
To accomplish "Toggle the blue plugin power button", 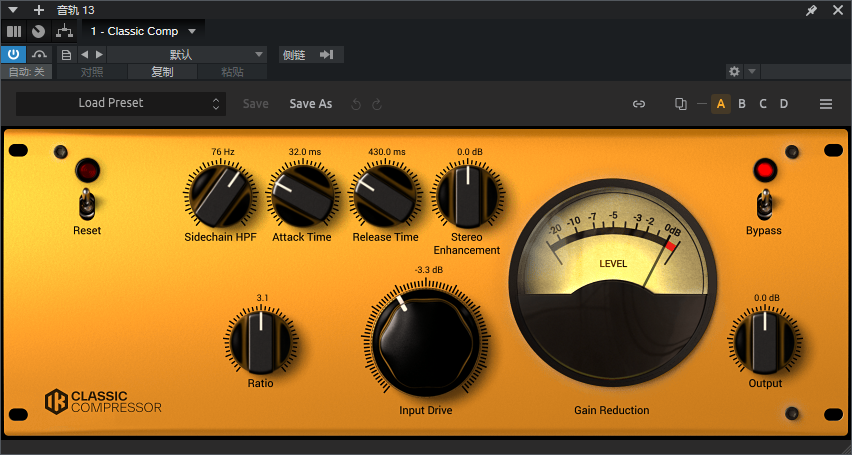I will coord(14,54).
